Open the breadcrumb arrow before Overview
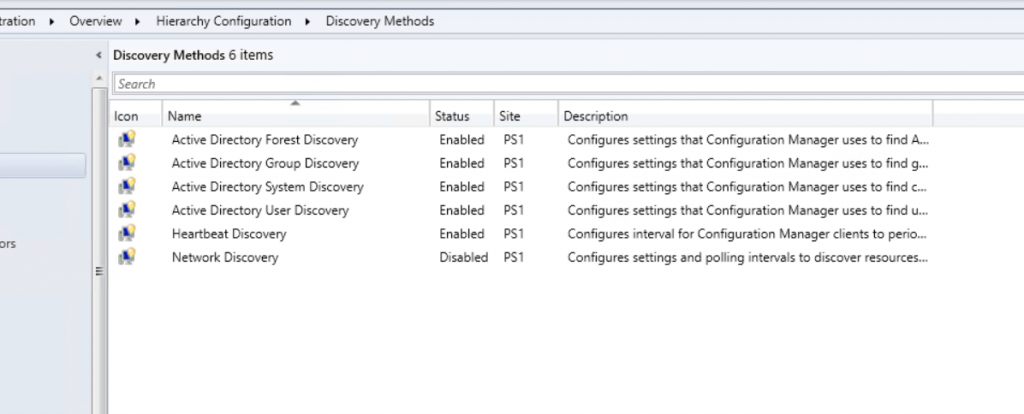The height and width of the screenshot is (414, 1024). (52, 22)
